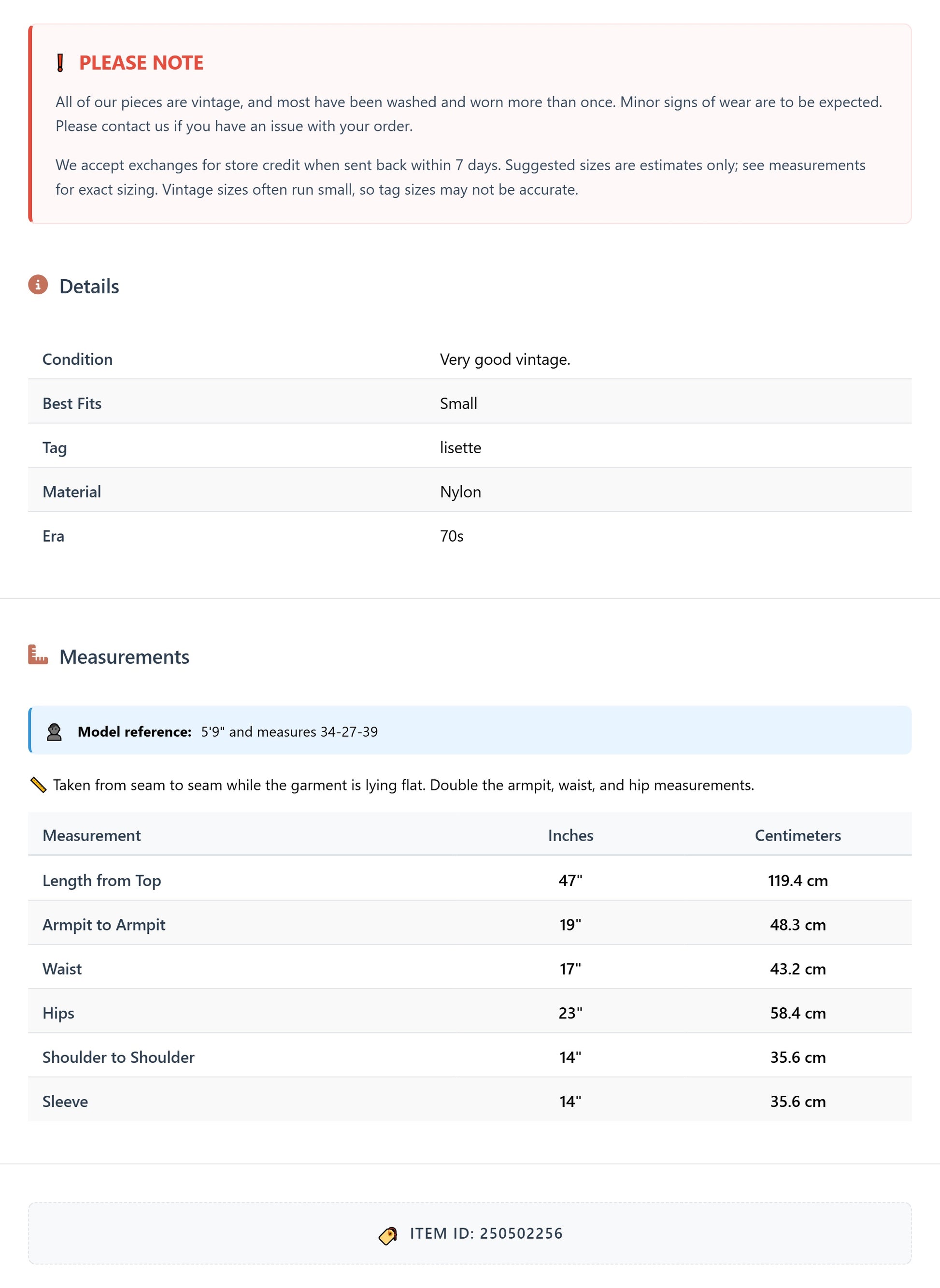
Task: Click the Inches column header
Action: click(x=570, y=835)
